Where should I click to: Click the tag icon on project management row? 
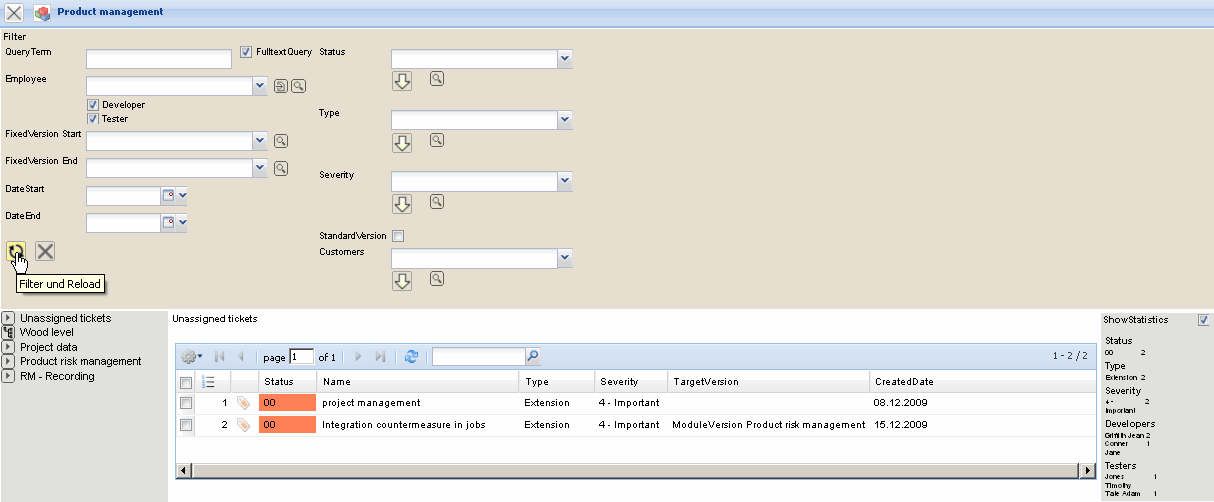point(243,403)
